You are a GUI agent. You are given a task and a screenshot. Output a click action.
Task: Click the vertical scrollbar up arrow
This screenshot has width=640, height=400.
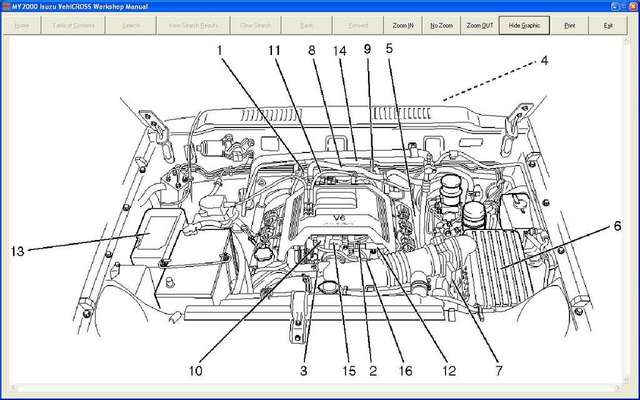click(629, 42)
